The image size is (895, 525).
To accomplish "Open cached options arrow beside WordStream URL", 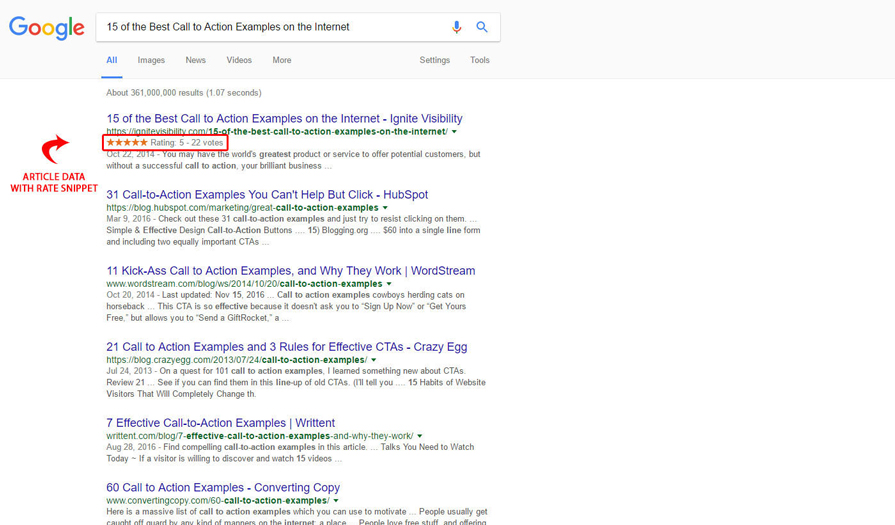I will pos(389,284).
